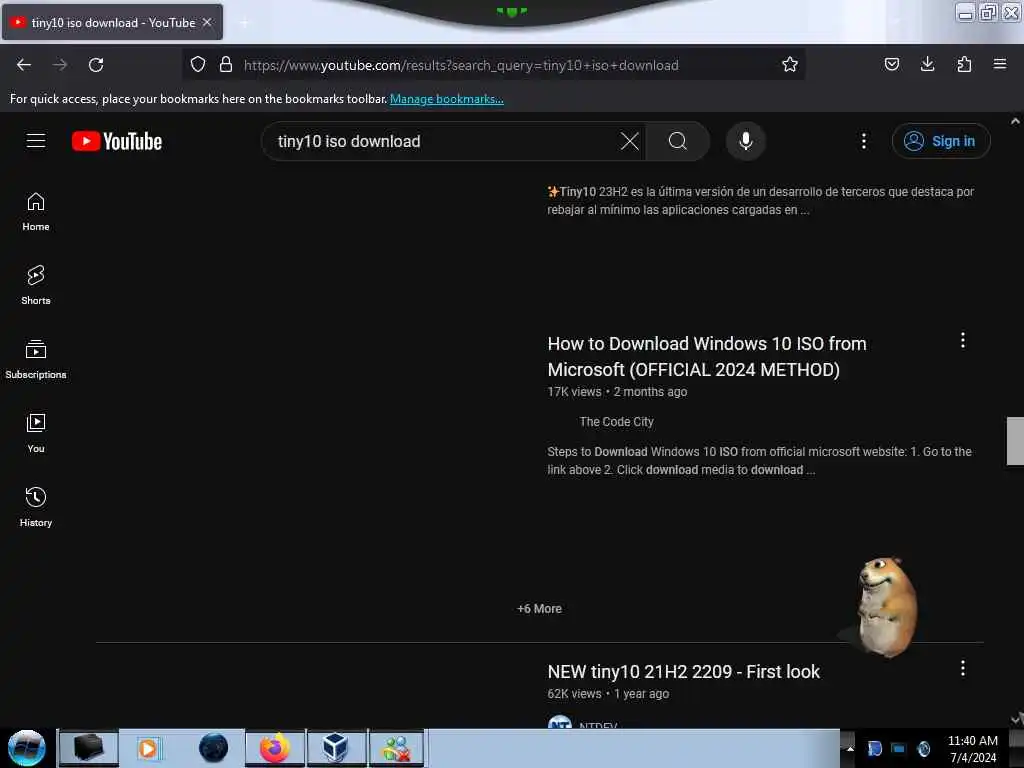The height and width of the screenshot is (768, 1024).
Task: Click the Windows Start orb
Action: coord(27,748)
